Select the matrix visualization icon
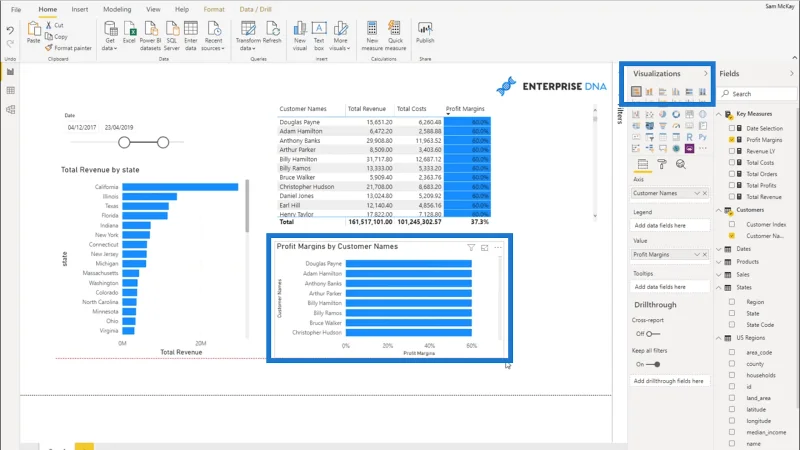The height and width of the screenshot is (450, 800). click(x=676, y=137)
